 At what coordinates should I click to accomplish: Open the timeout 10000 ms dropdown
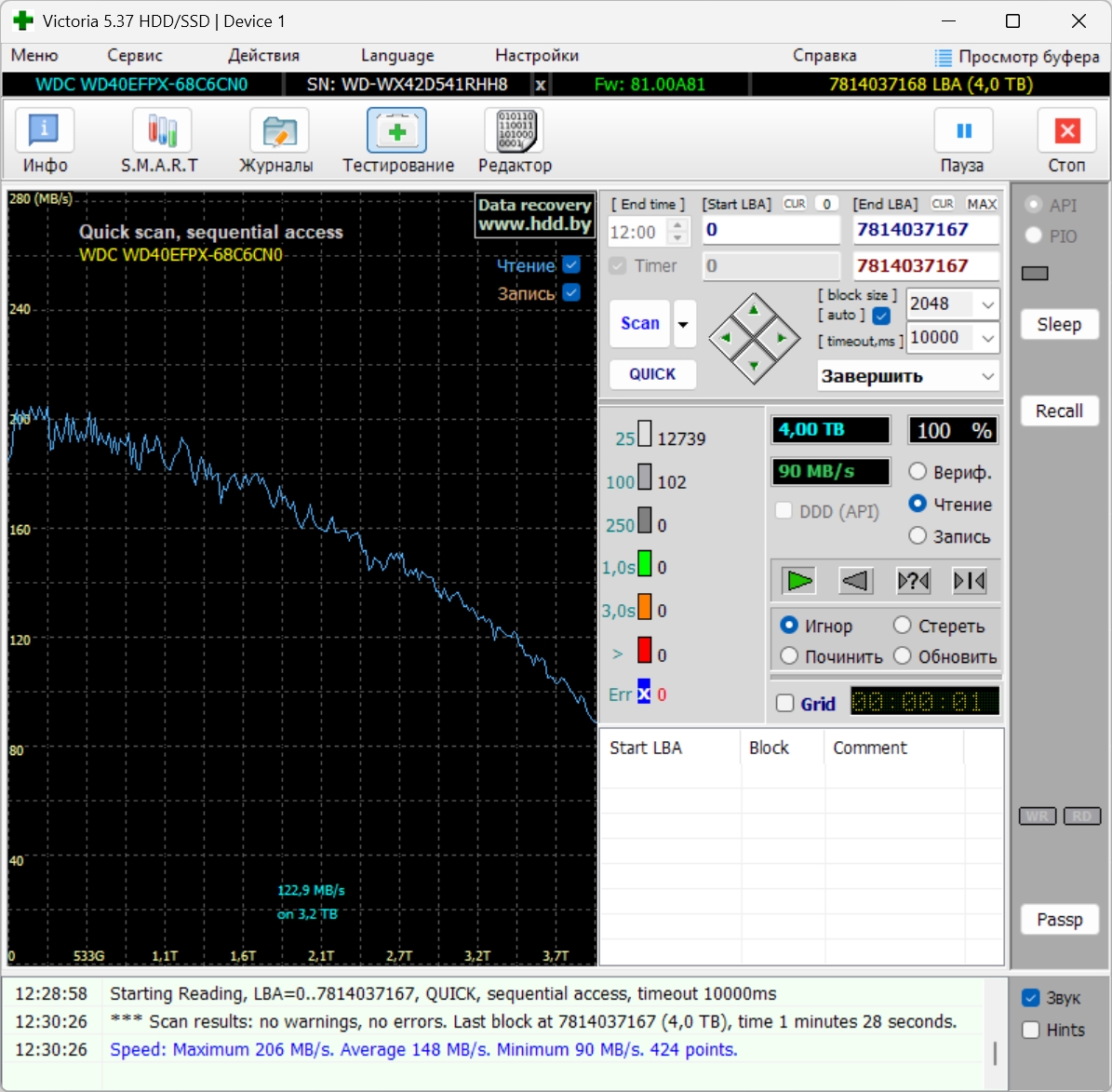click(987, 338)
